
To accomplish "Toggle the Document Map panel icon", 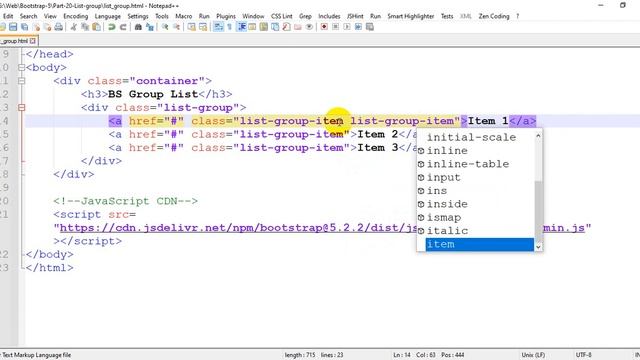I will point(264,27).
